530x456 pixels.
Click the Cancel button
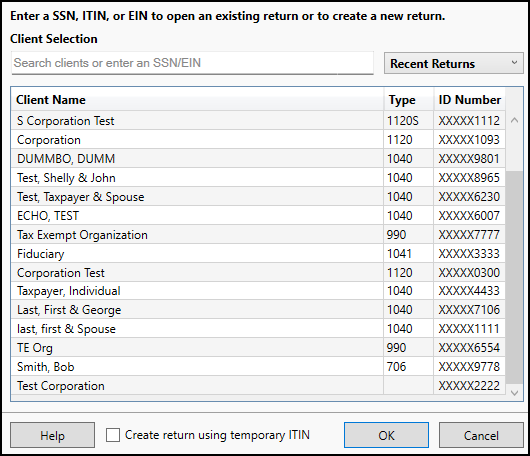click(x=481, y=435)
